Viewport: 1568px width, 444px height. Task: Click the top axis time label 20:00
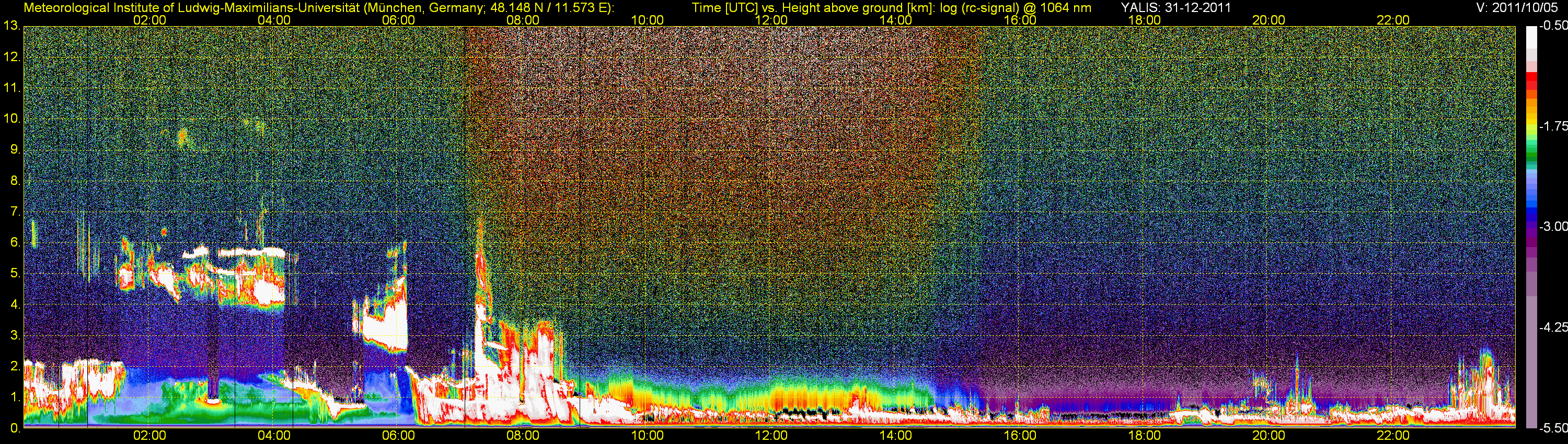pos(1269,20)
